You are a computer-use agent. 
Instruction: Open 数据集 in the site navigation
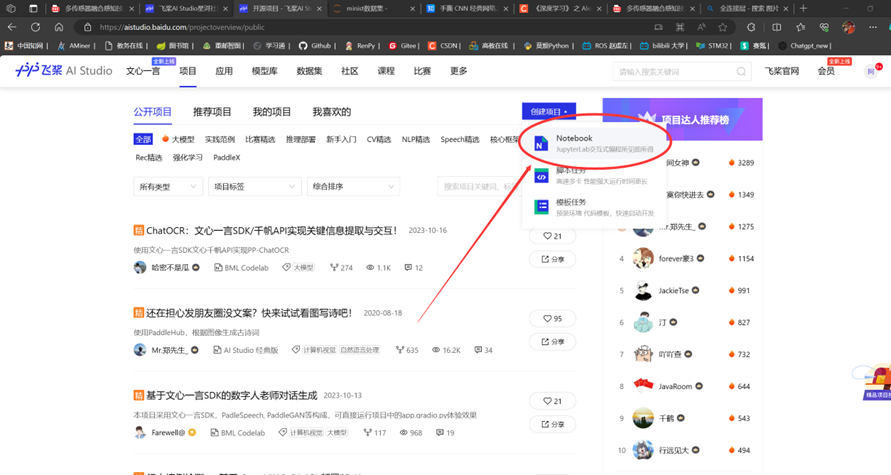pos(309,71)
